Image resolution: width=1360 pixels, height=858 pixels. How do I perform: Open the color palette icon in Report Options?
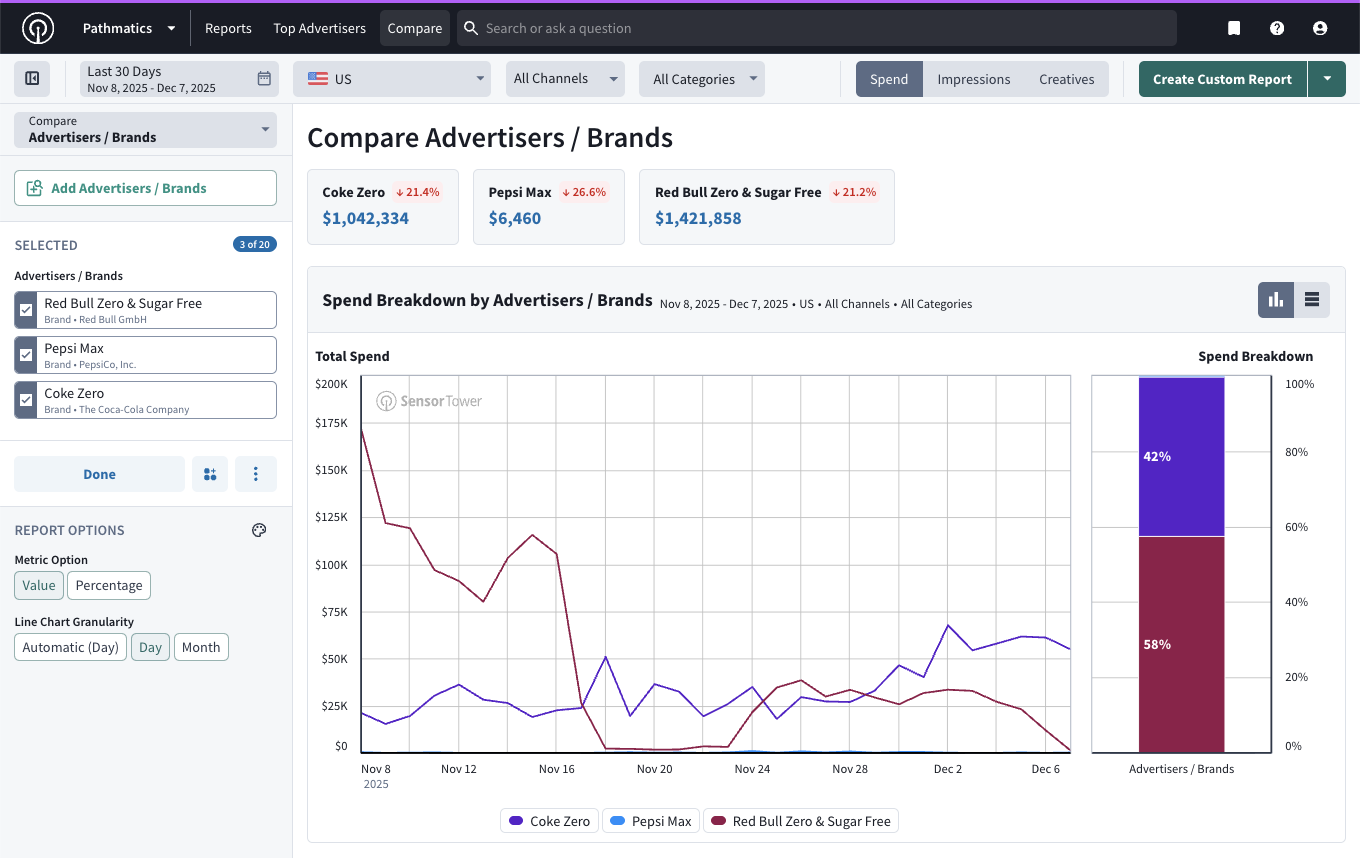coord(259,530)
